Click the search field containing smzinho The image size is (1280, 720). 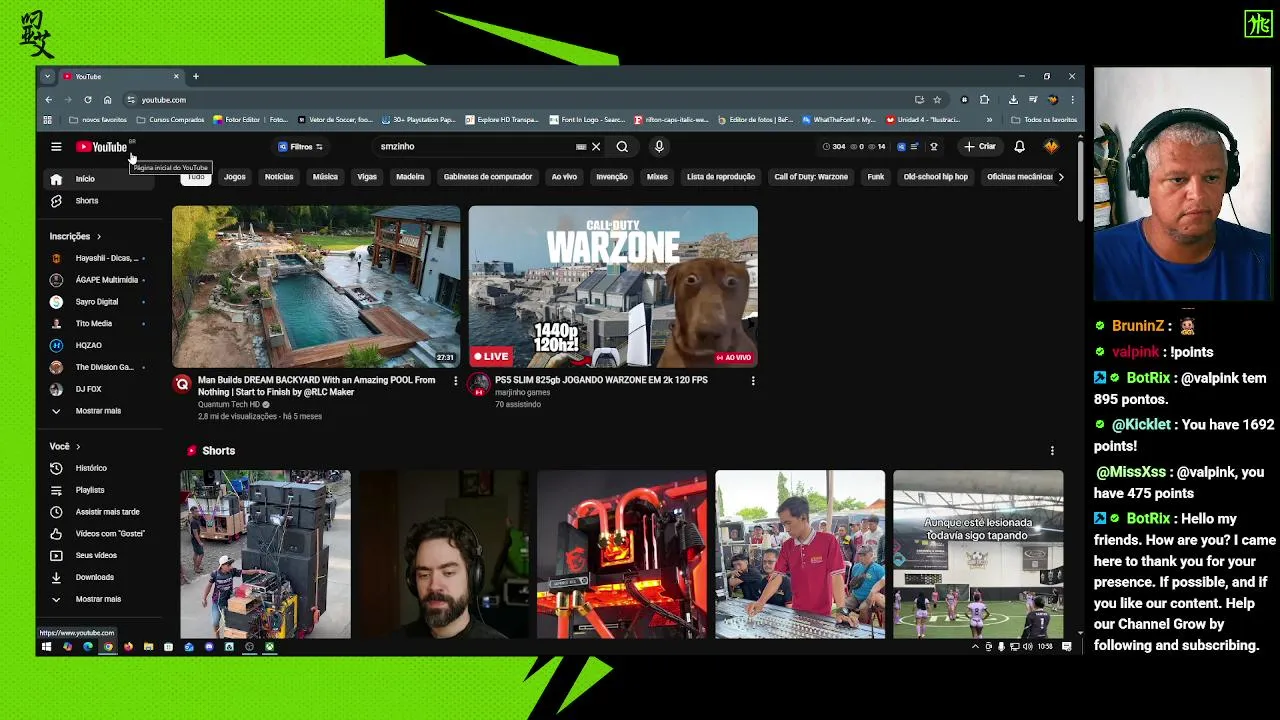(x=475, y=147)
